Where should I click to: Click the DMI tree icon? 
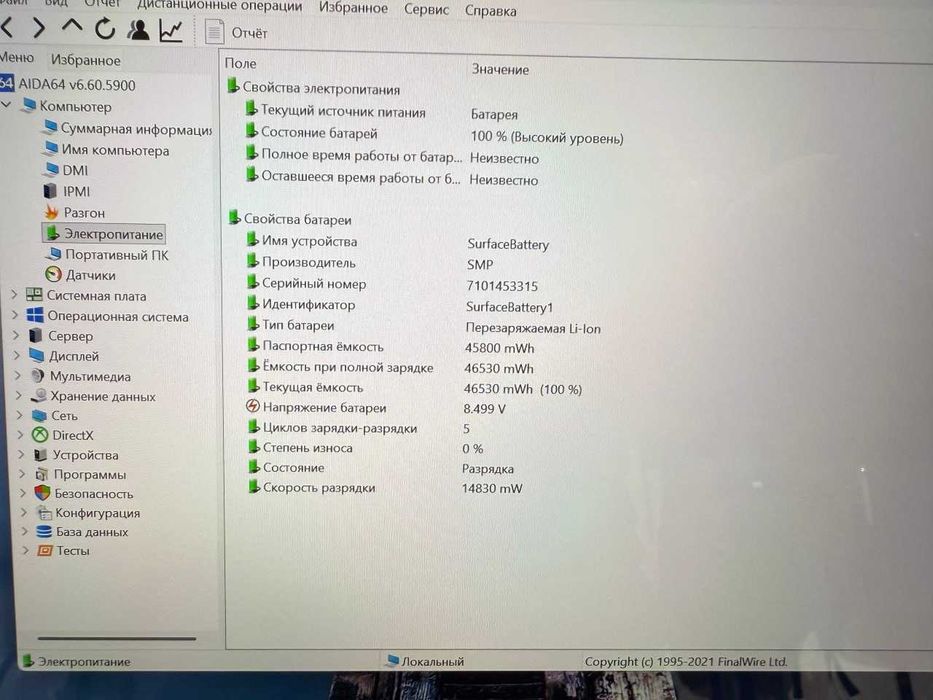click(x=51, y=170)
